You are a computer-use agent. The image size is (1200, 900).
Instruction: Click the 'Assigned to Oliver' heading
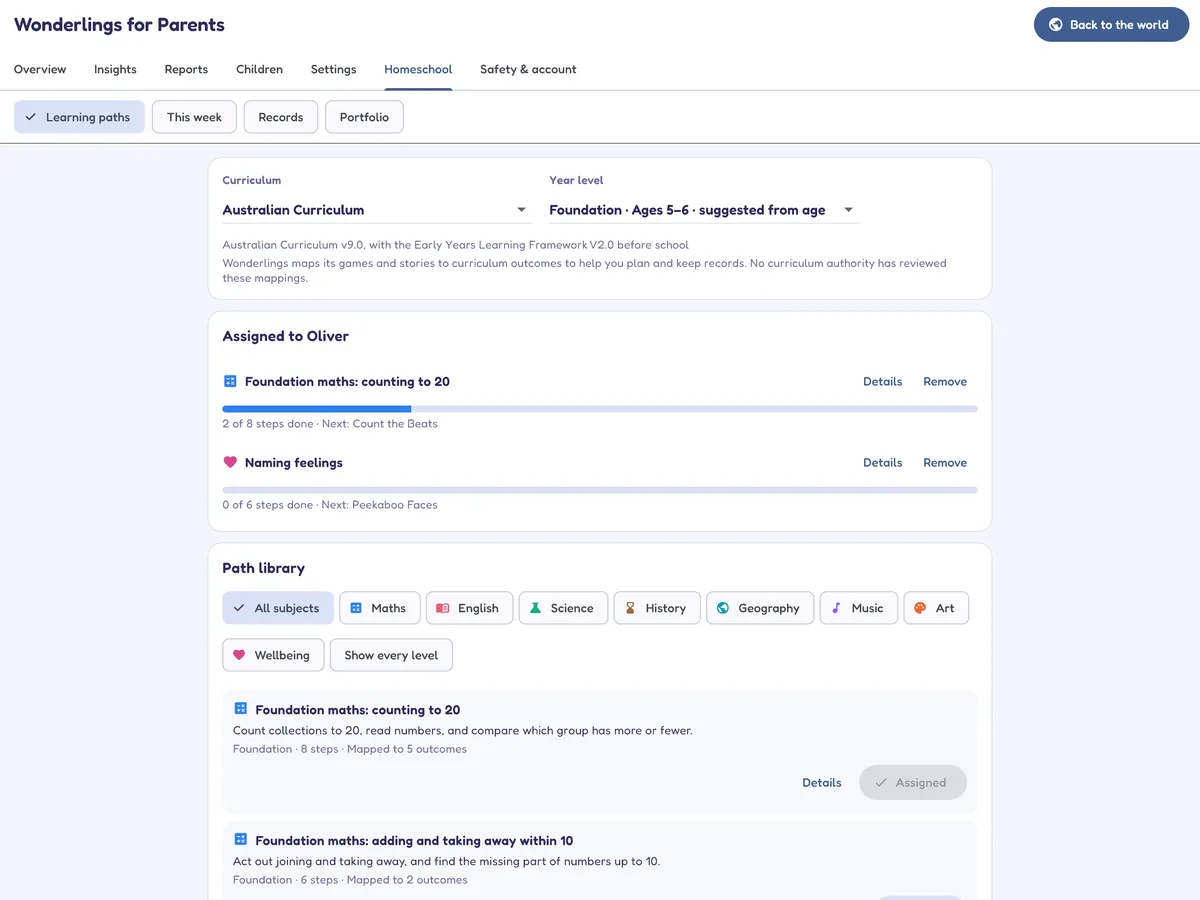tap(286, 336)
